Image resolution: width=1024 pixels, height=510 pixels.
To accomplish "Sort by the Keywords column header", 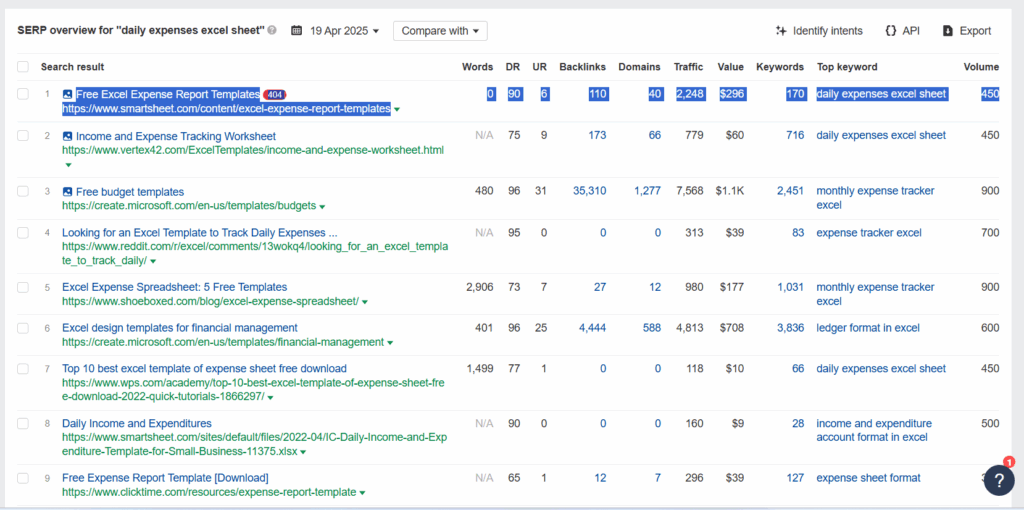I will point(780,67).
